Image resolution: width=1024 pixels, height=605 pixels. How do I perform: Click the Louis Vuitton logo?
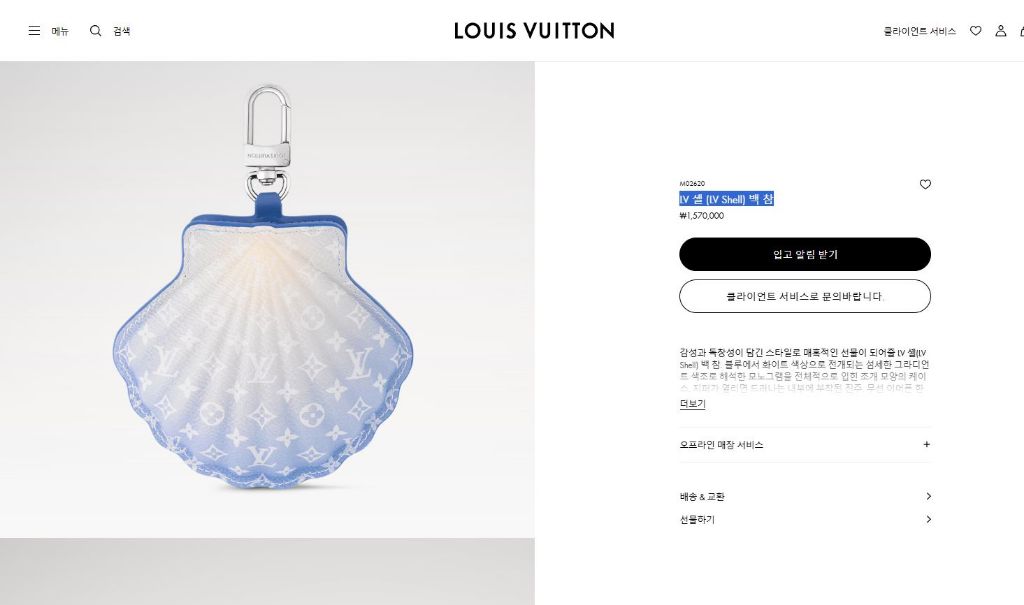(x=534, y=31)
